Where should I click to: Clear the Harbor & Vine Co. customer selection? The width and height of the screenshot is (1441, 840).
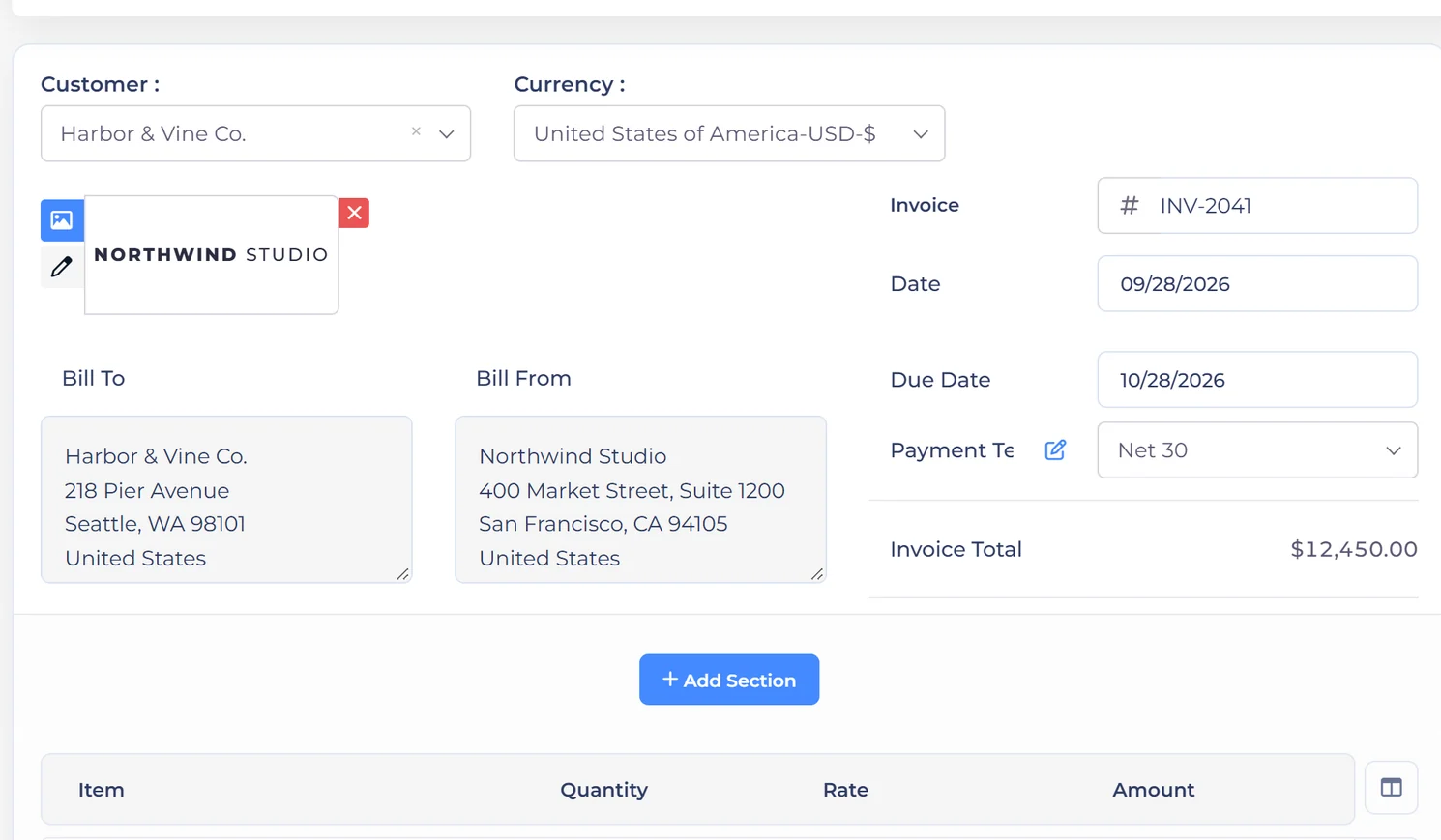(x=416, y=131)
